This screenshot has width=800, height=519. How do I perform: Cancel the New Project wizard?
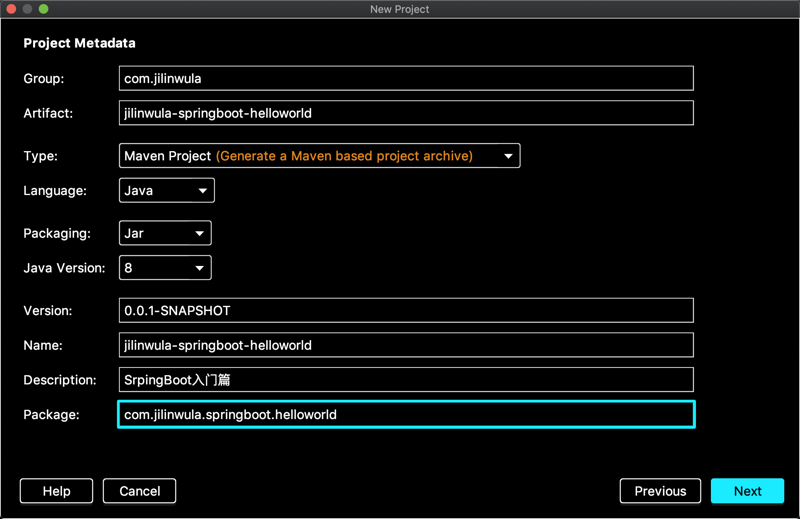click(140, 491)
